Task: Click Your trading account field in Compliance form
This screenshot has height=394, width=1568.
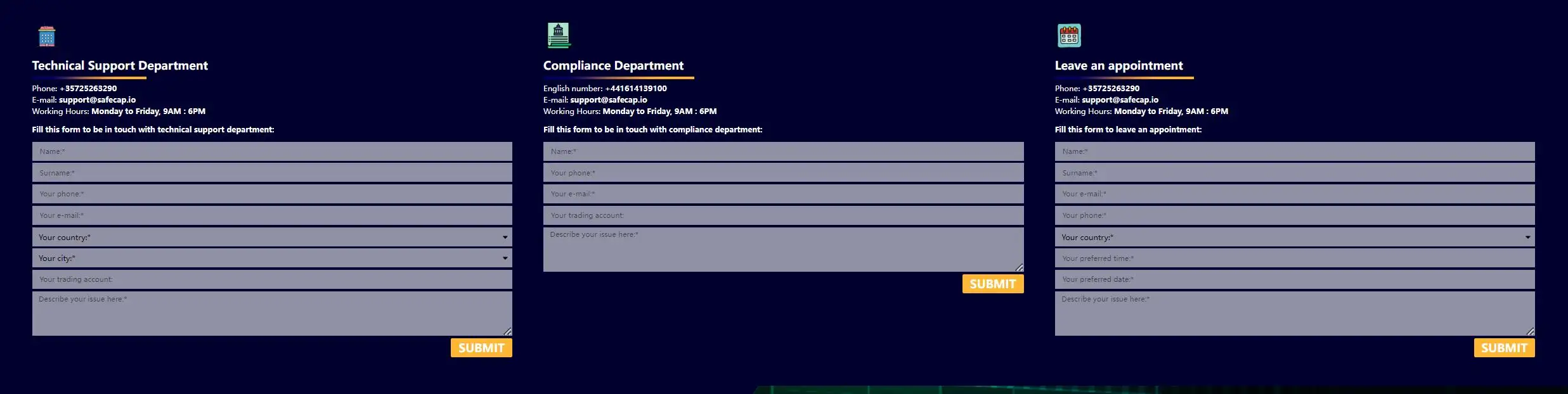Action: click(783, 215)
